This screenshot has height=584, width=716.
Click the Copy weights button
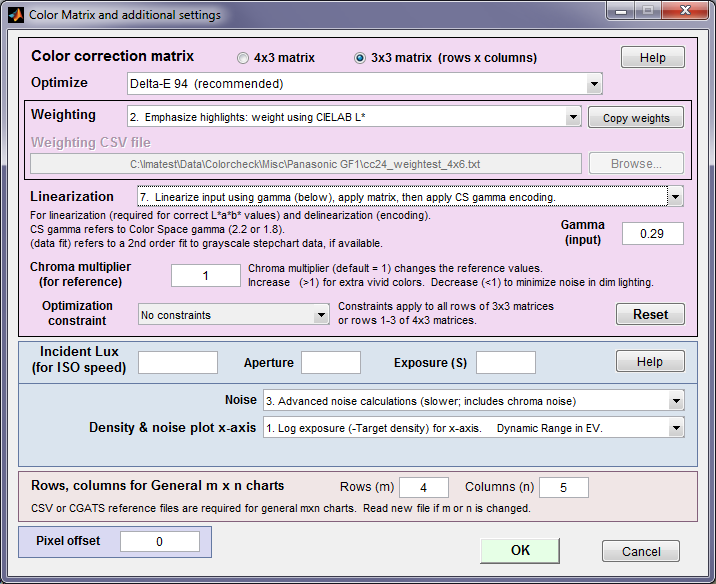pyautogui.click(x=636, y=117)
